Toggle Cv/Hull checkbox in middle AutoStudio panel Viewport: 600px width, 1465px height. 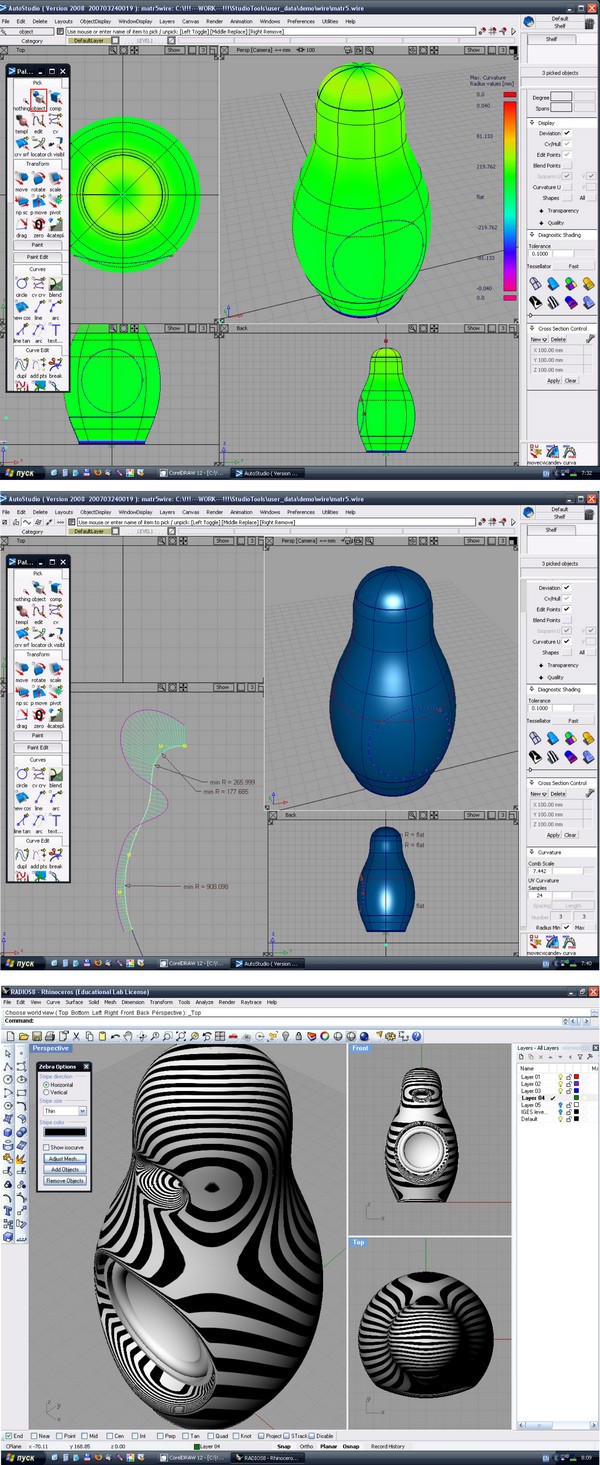(567, 599)
